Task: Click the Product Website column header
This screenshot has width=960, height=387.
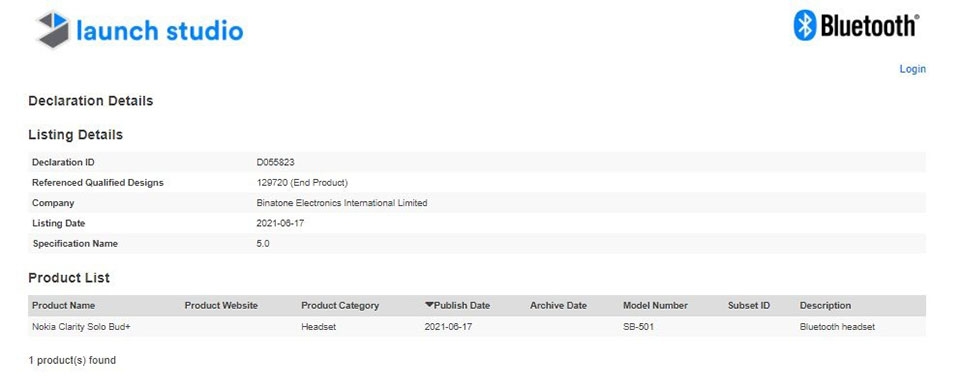Action: 221,306
